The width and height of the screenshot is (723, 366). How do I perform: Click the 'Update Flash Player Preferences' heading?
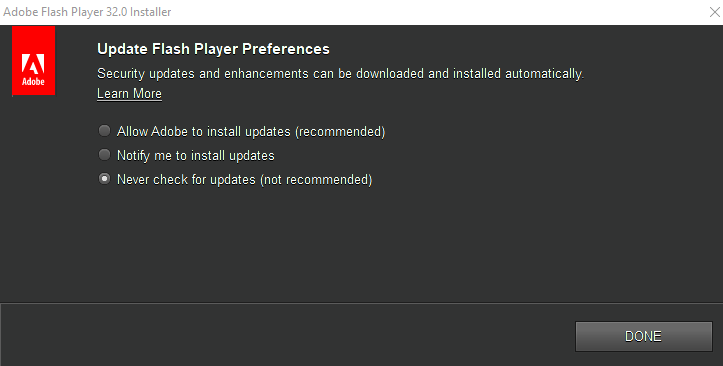point(213,49)
